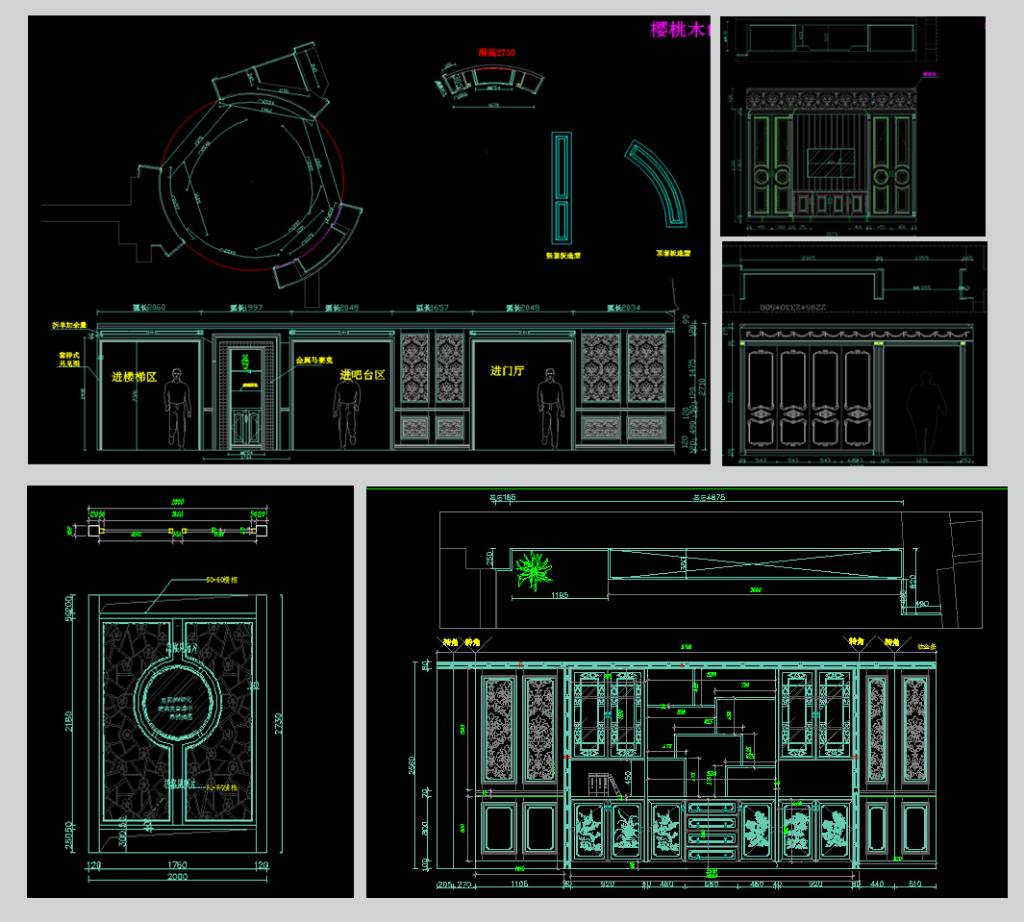
Task: Click the 510 dimension at the bookcase's bottom right
Action: coord(914,883)
